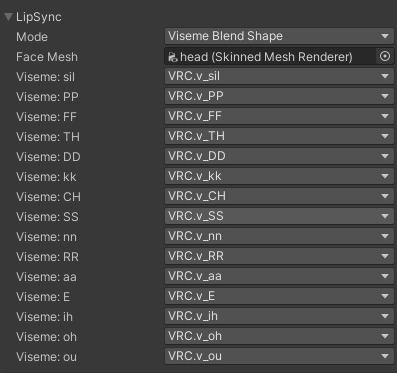Collapse the LipSync section triangle
This screenshot has height=373, width=397.
tap(8, 17)
